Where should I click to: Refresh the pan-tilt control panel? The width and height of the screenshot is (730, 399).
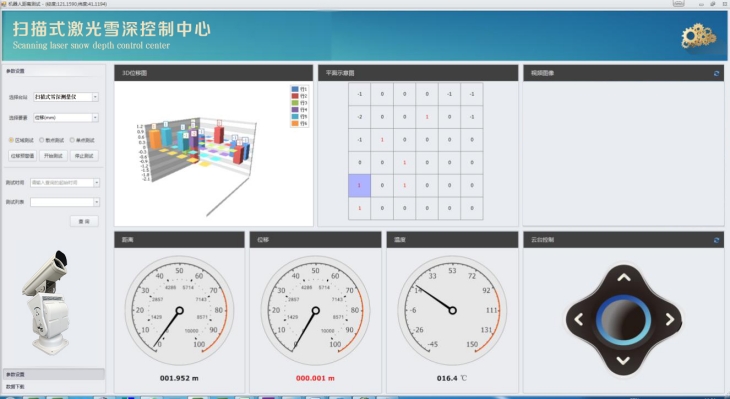click(716, 240)
